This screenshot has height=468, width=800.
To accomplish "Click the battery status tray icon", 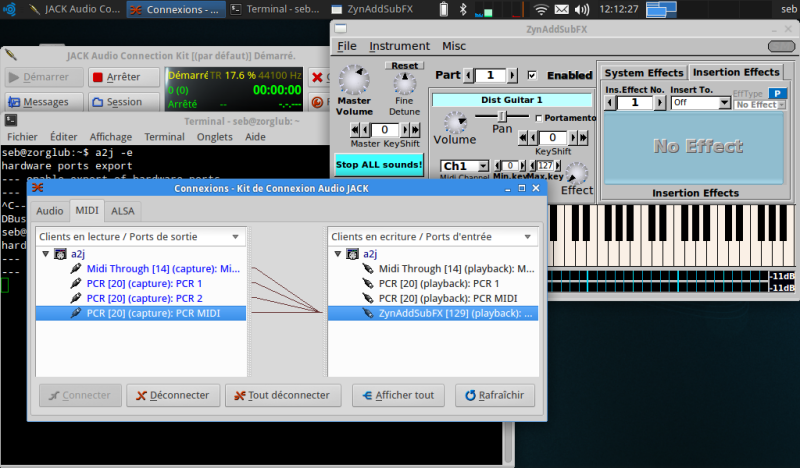I will [x=443, y=9].
